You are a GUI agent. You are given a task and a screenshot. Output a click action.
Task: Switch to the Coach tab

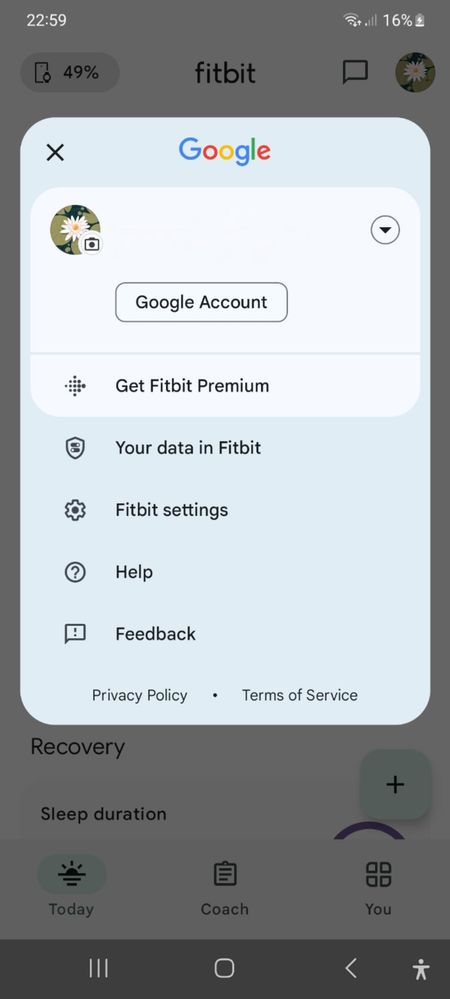tap(224, 888)
